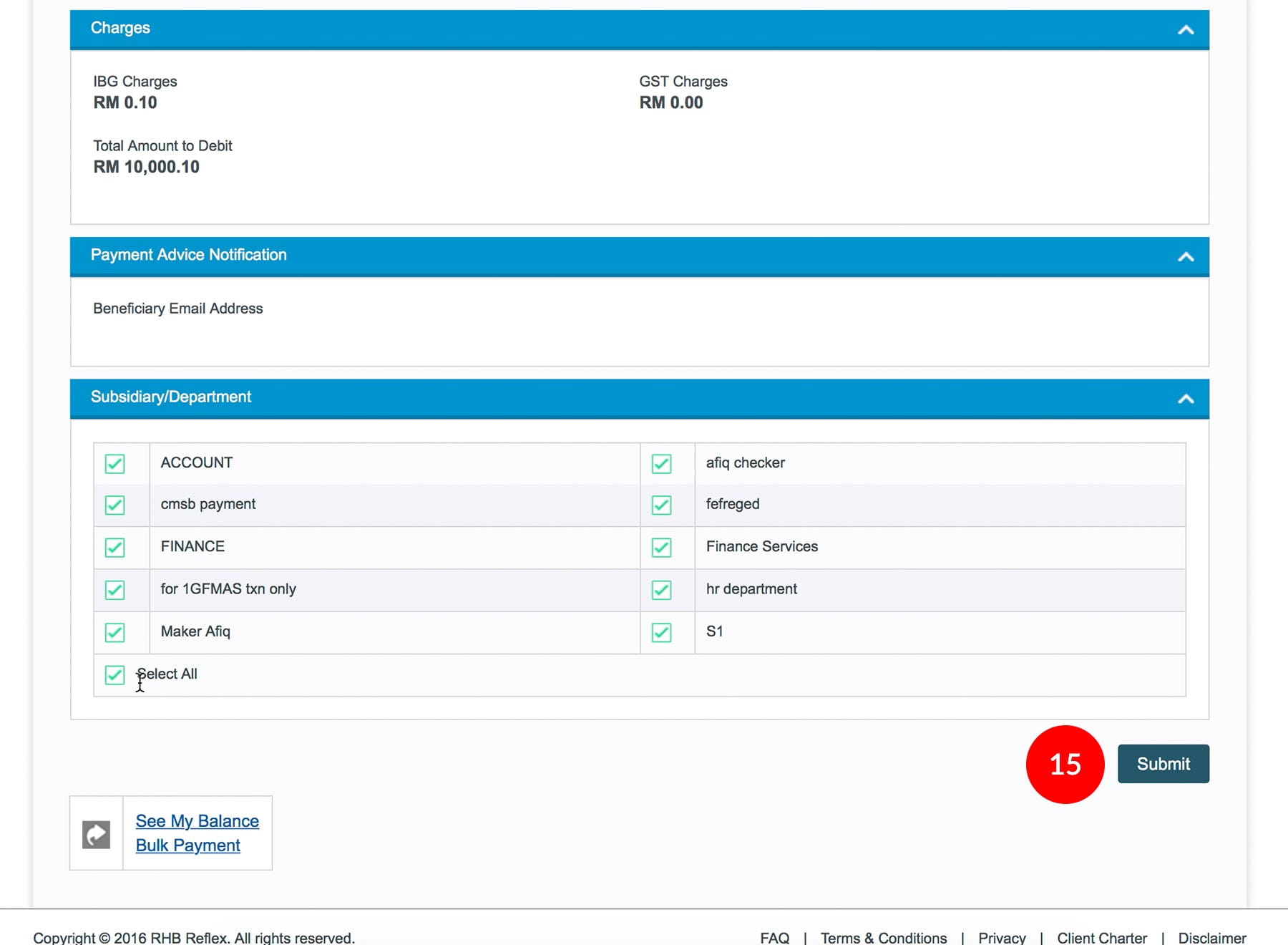Uncheck the afiq checker checkbox
This screenshot has height=945, width=1288.
pos(661,464)
